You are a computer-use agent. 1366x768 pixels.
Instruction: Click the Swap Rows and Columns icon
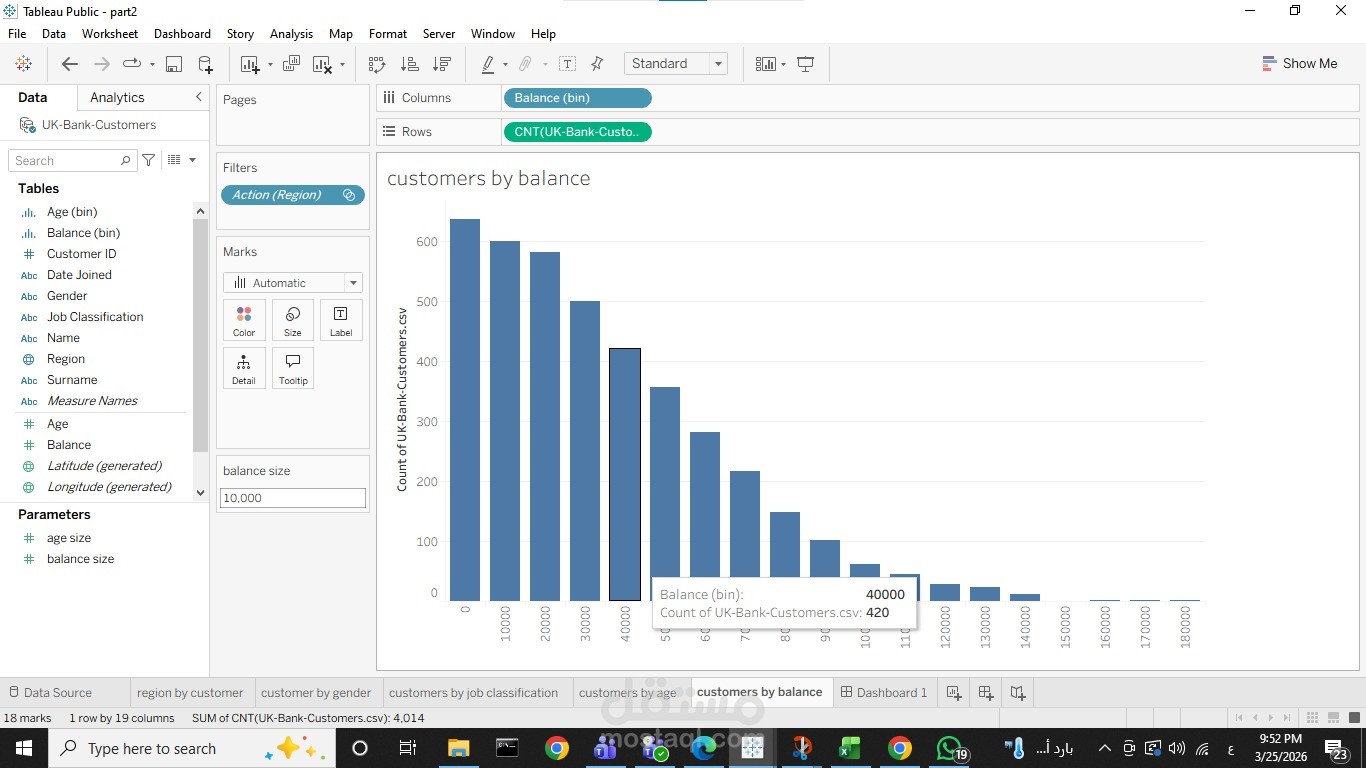click(x=377, y=64)
